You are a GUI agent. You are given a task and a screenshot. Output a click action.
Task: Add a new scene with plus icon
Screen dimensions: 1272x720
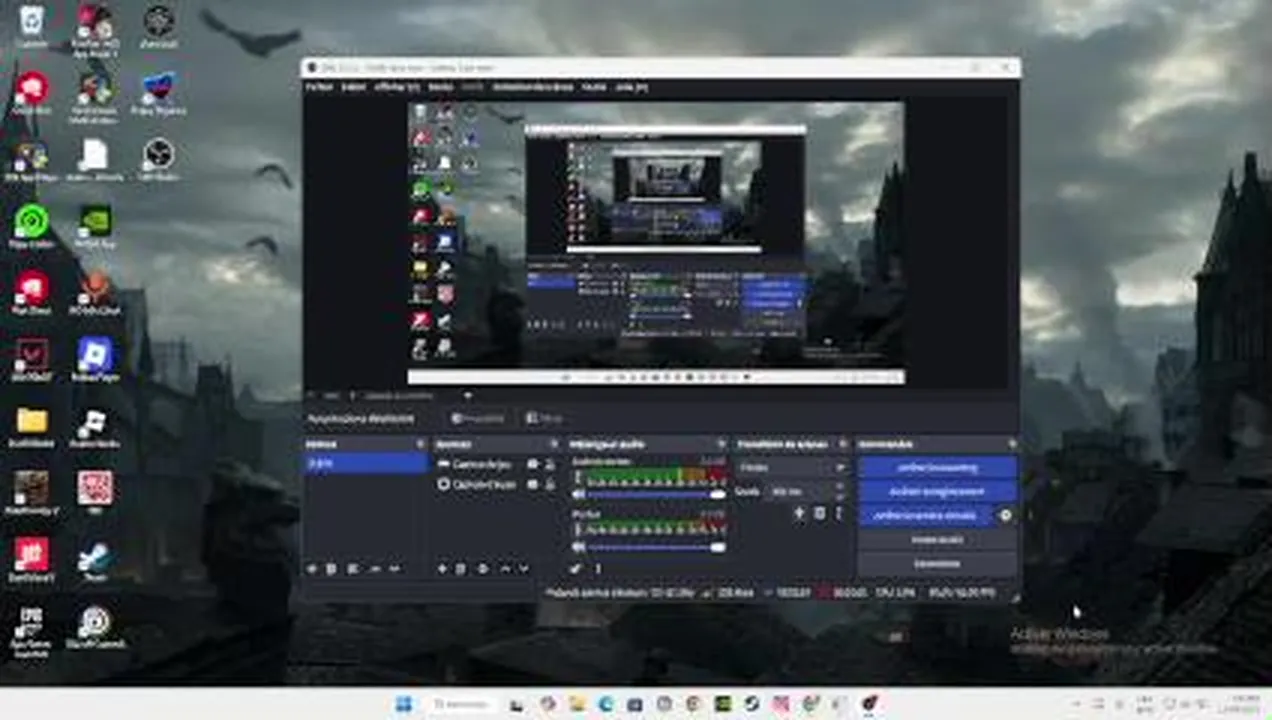(311, 569)
